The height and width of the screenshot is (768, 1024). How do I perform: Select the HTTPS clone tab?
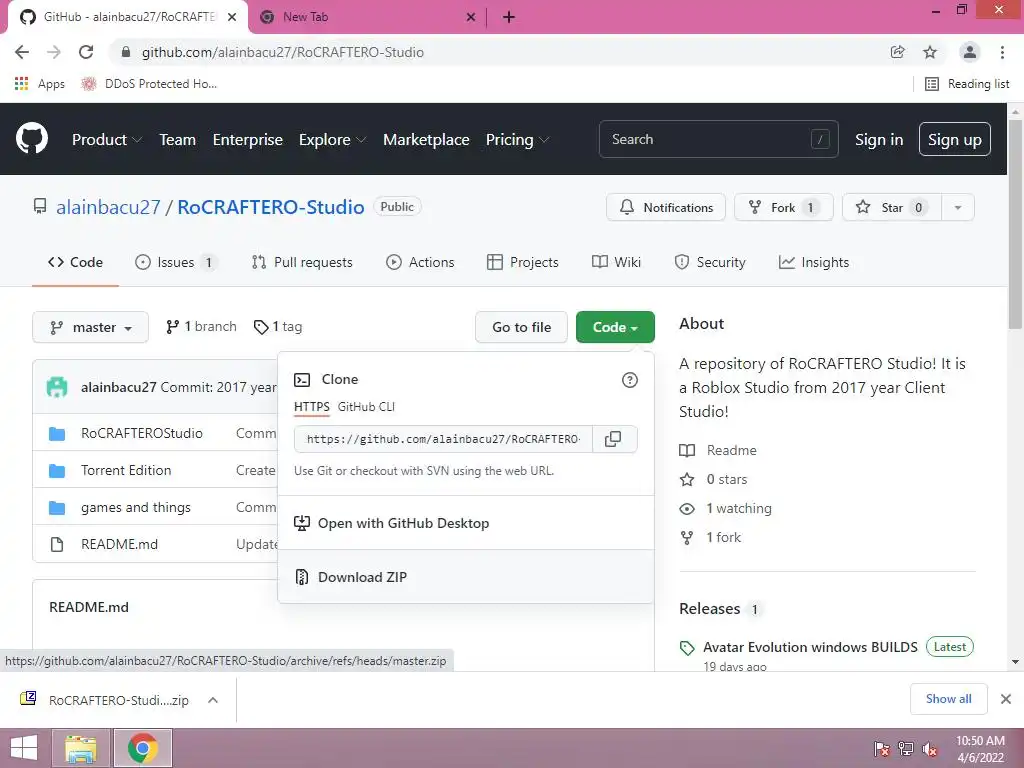point(312,407)
